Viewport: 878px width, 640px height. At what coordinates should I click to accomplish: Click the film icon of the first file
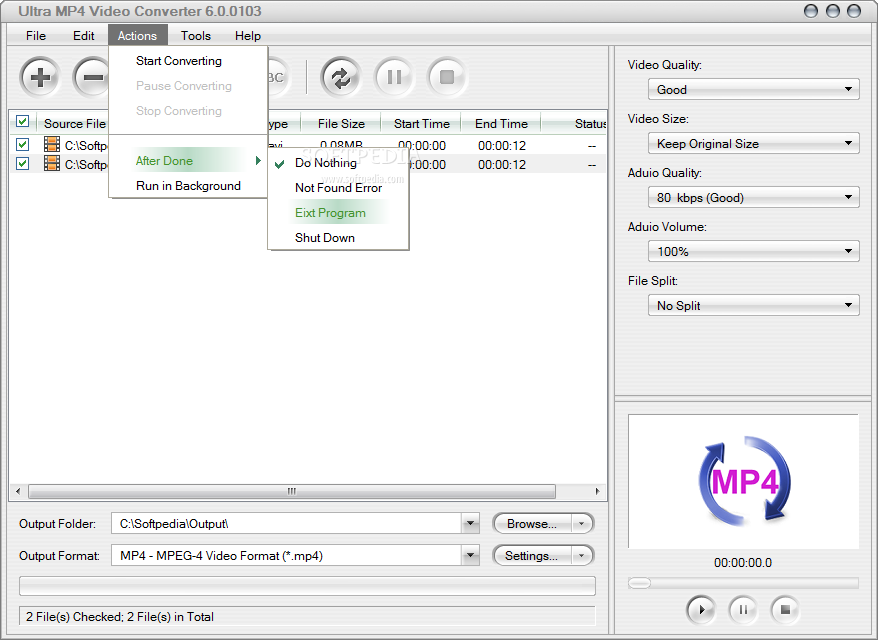click(x=52, y=144)
